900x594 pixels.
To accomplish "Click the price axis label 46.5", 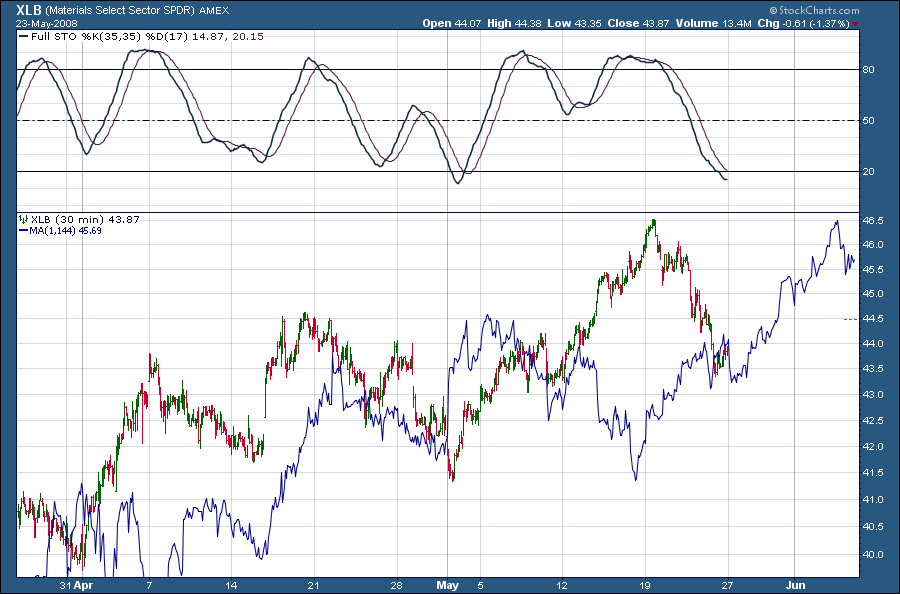I will click(872, 220).
